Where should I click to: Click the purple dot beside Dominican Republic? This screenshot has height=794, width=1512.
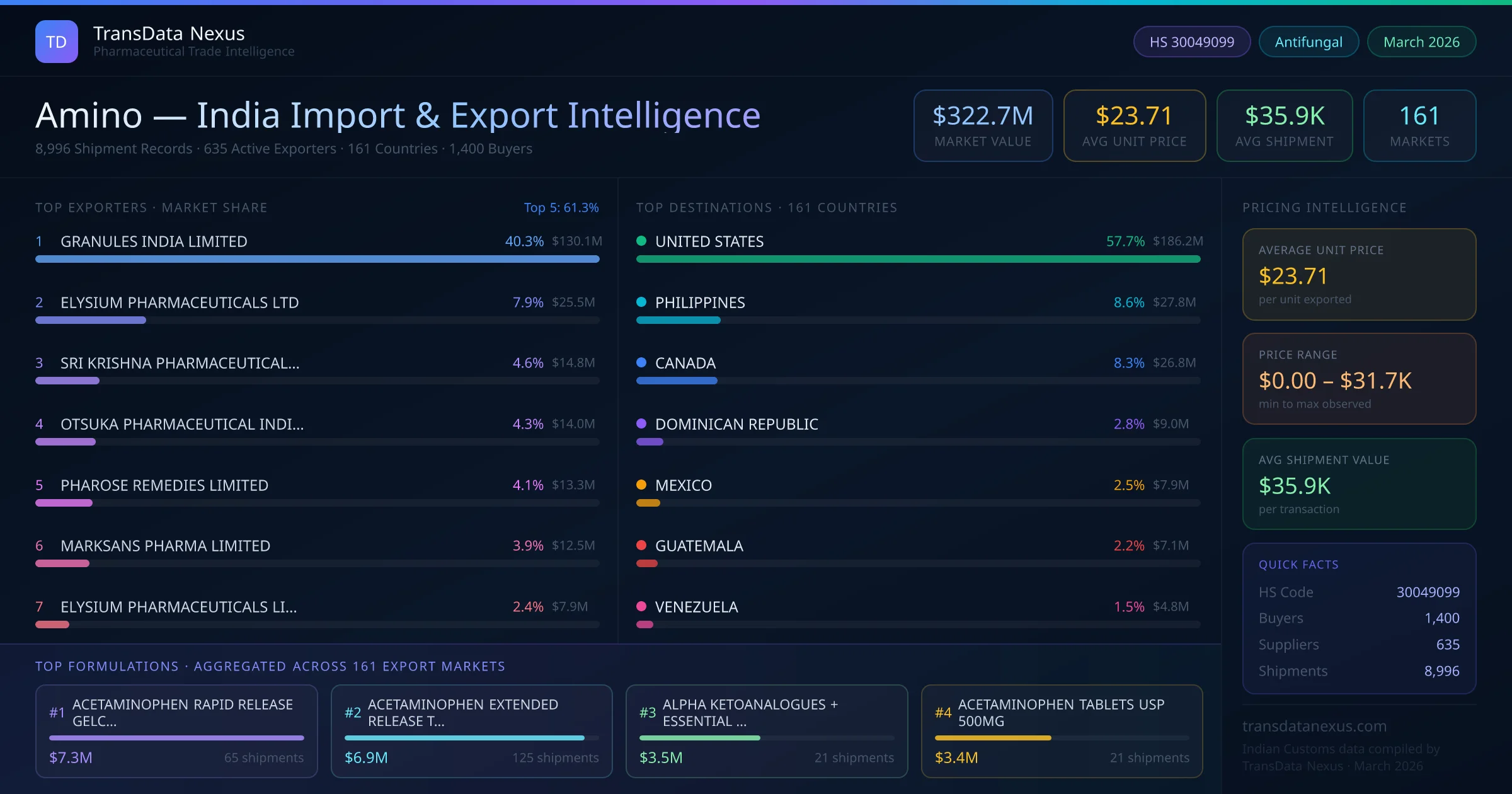(641, 423)
